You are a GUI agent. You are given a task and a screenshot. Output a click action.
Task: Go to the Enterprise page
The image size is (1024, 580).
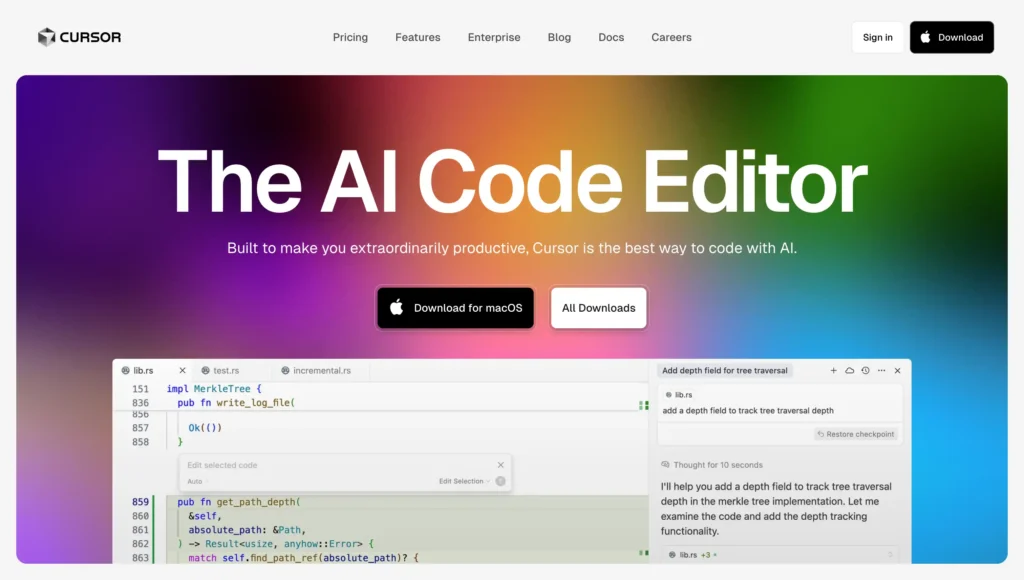pyautogui.click(x=494, y=37)
